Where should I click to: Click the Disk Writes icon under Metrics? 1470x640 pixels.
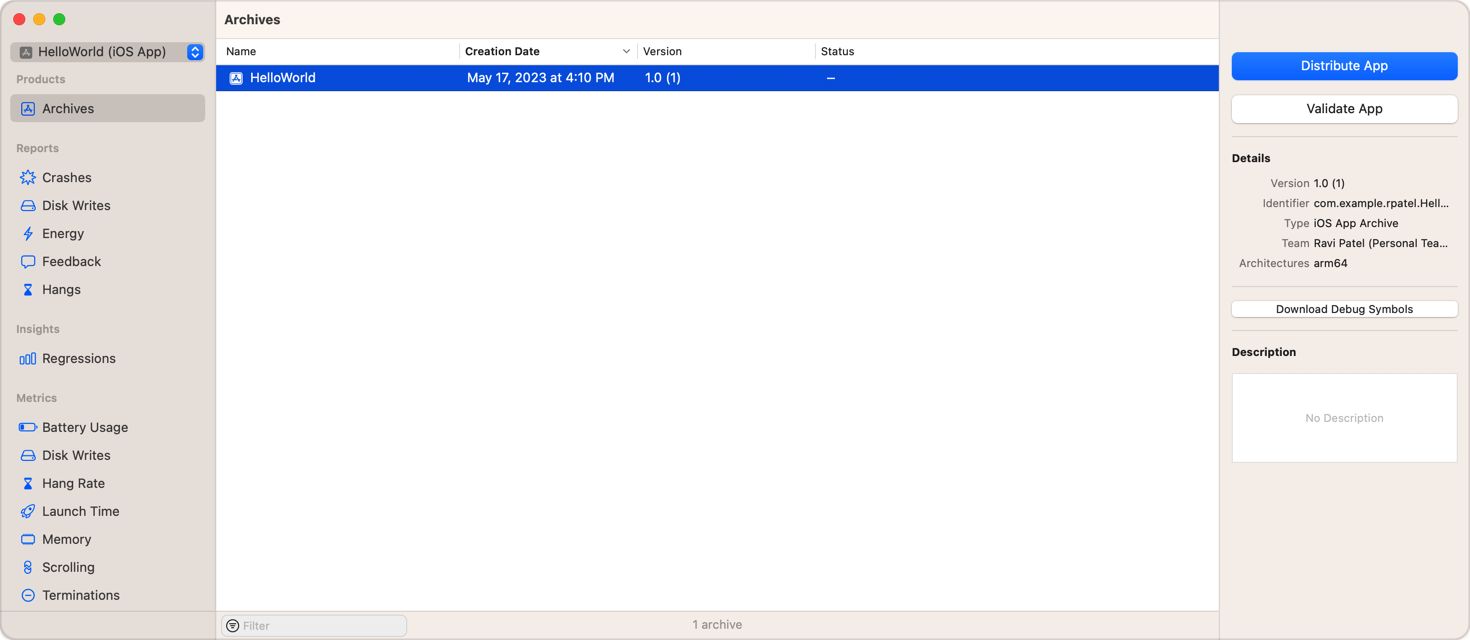click(28, 455)
